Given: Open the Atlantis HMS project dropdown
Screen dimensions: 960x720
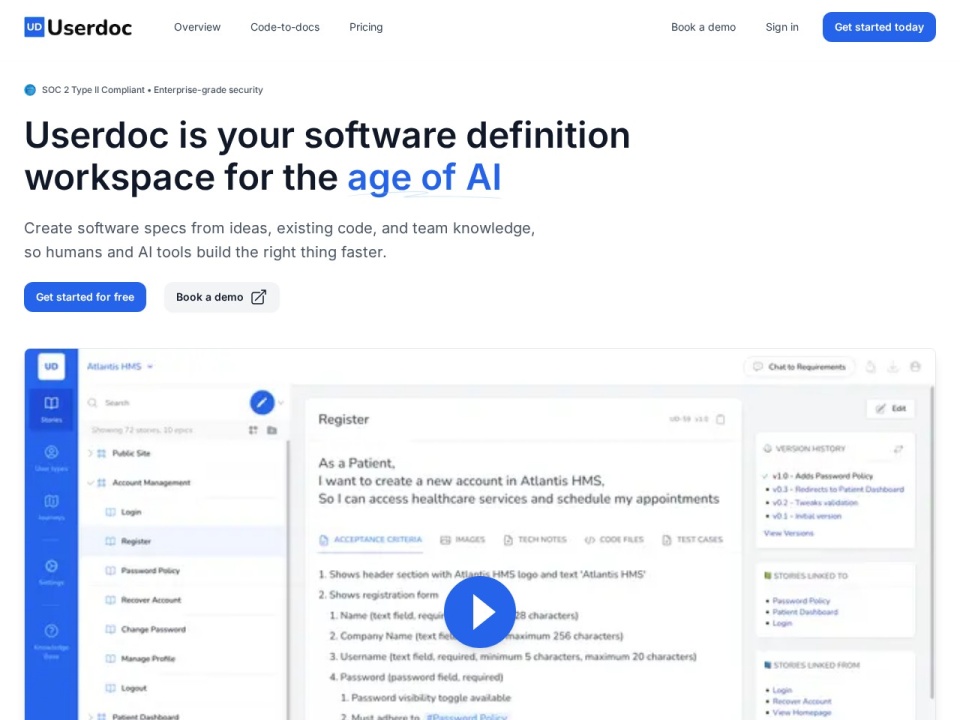Looking at the screenshot, I should coord(119,366).
